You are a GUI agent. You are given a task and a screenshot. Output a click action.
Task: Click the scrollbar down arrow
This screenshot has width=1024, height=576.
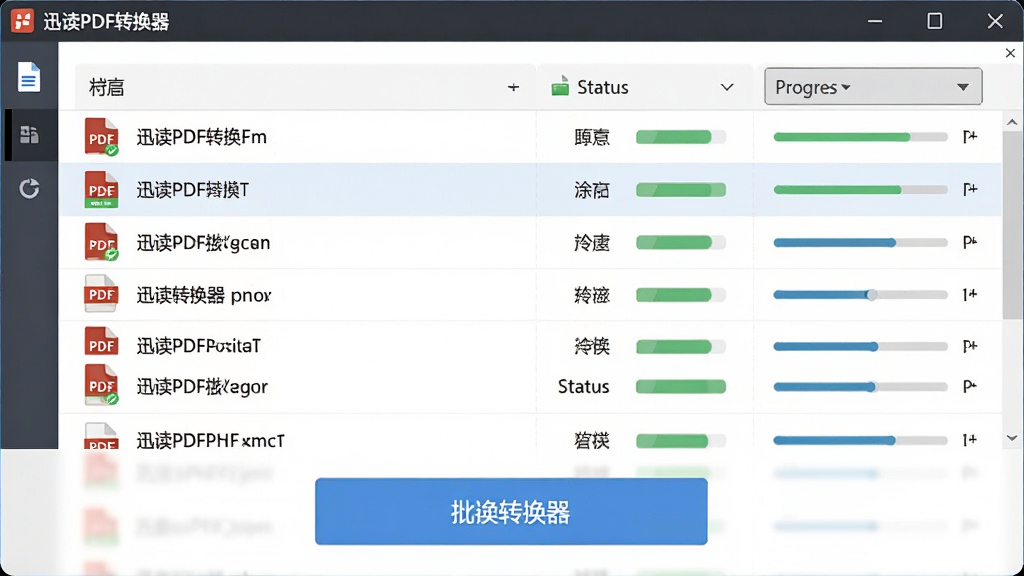click(1012, 438)
